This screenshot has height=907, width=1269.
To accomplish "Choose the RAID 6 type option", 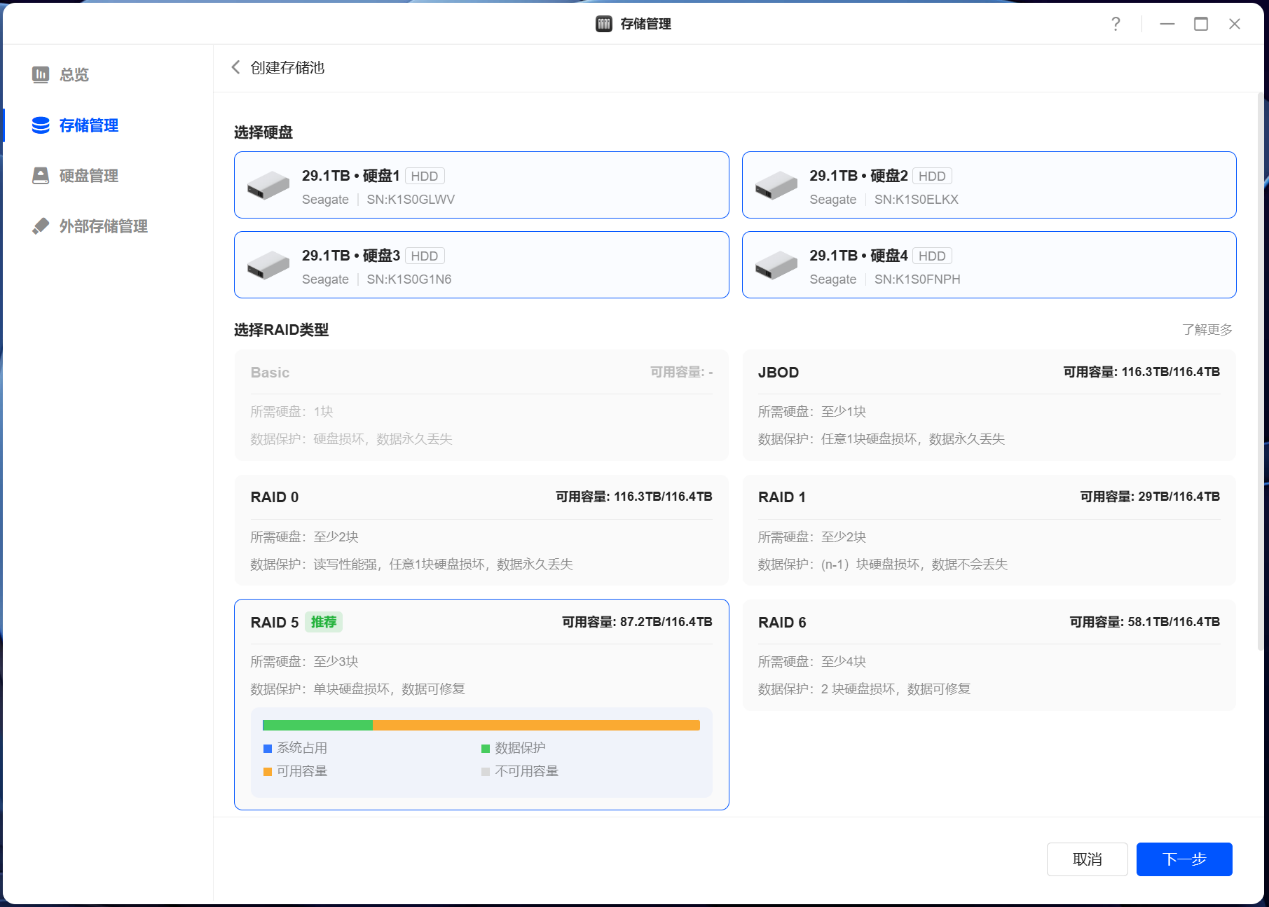I will (988, 654).
